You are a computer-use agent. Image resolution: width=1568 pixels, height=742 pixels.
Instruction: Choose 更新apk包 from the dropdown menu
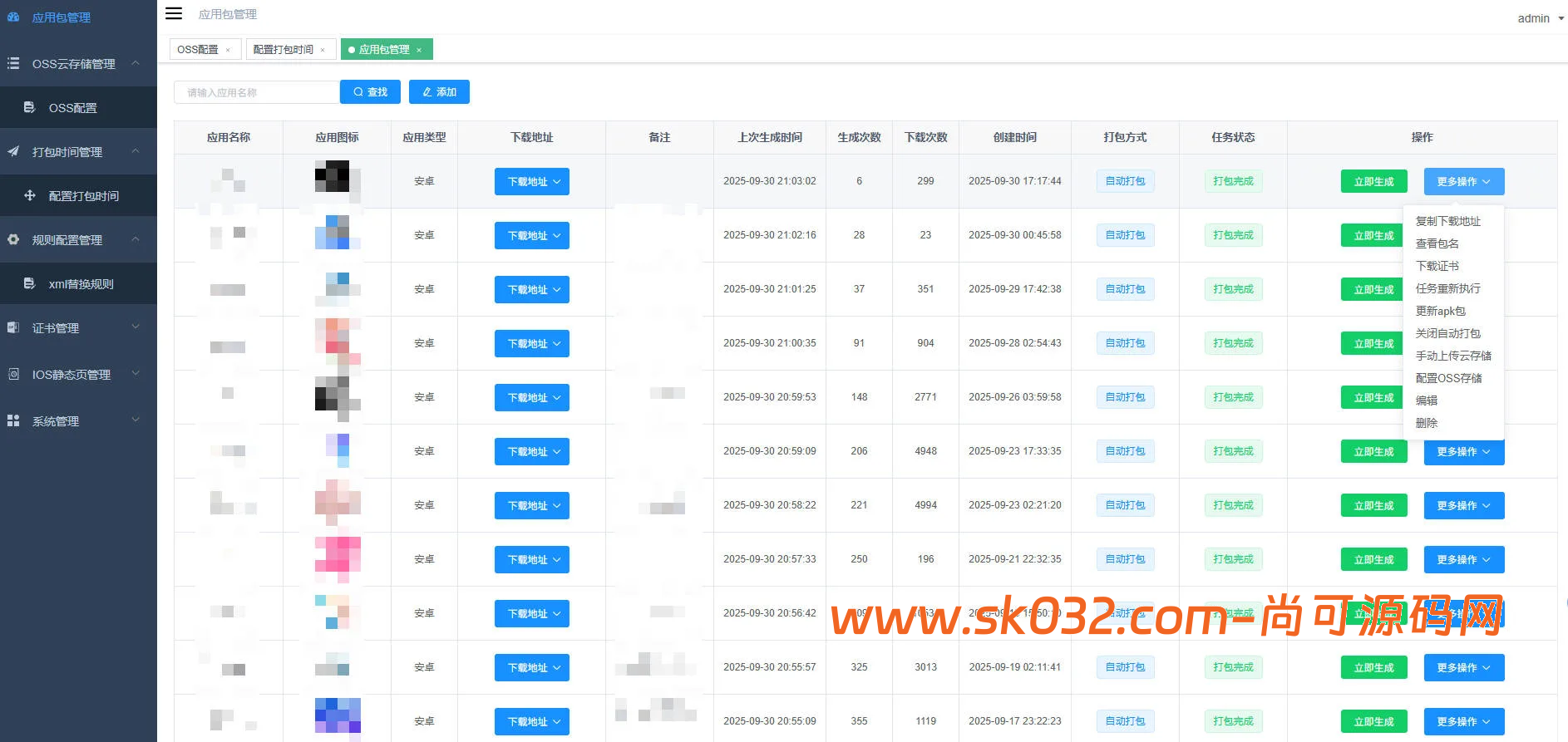[1441, 311]
